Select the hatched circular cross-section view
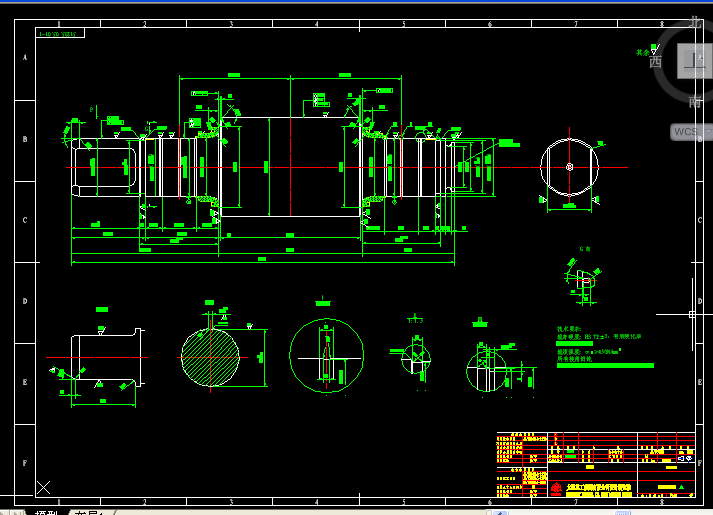Viewport: 713px width, 515px height. 210,357
